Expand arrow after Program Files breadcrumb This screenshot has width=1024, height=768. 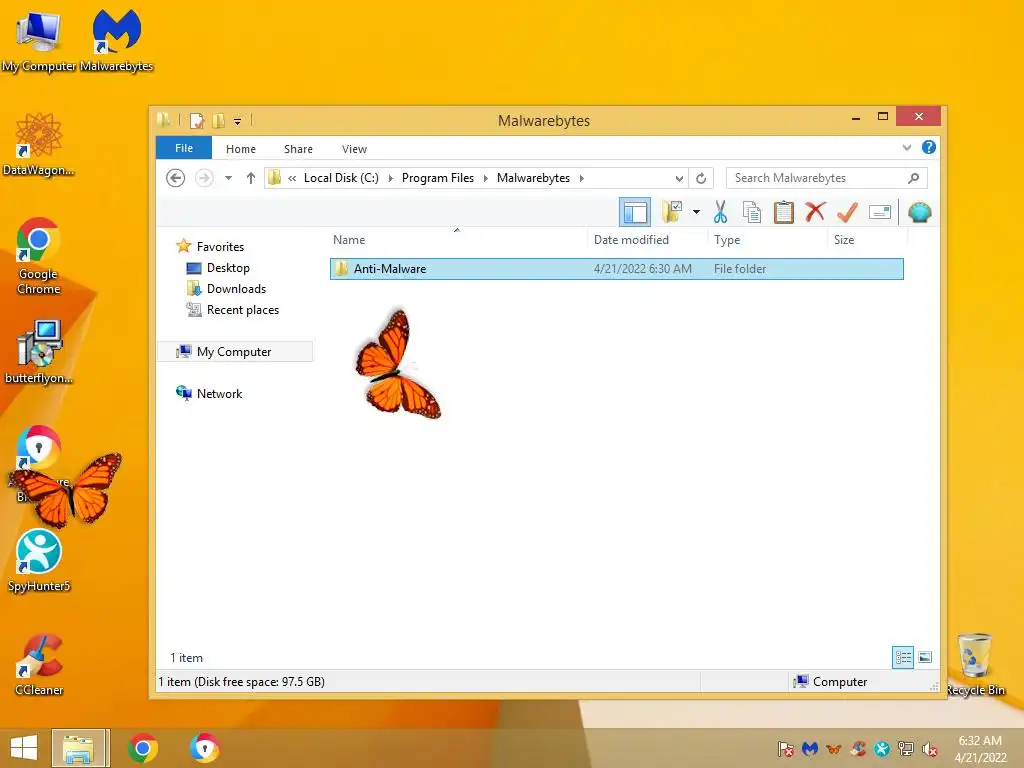click(x=485, y=178)
